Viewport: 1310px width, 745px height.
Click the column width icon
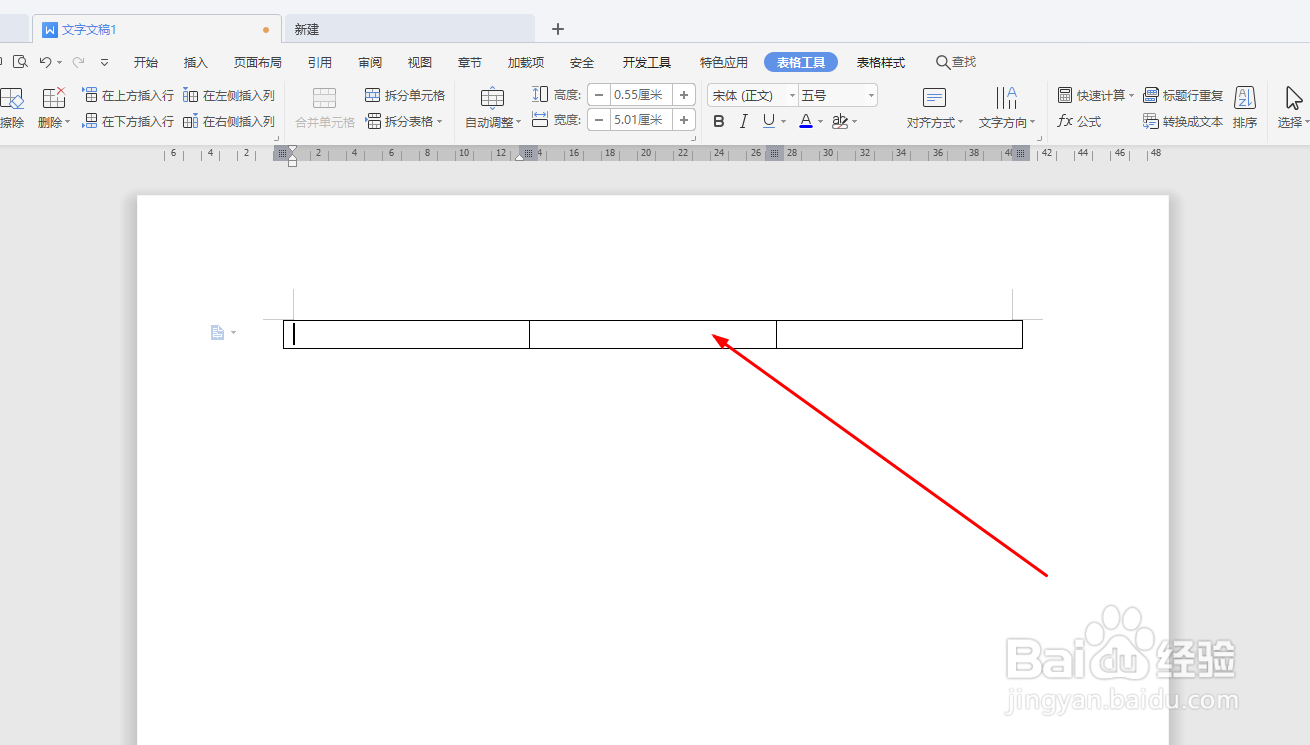[540, 120]
